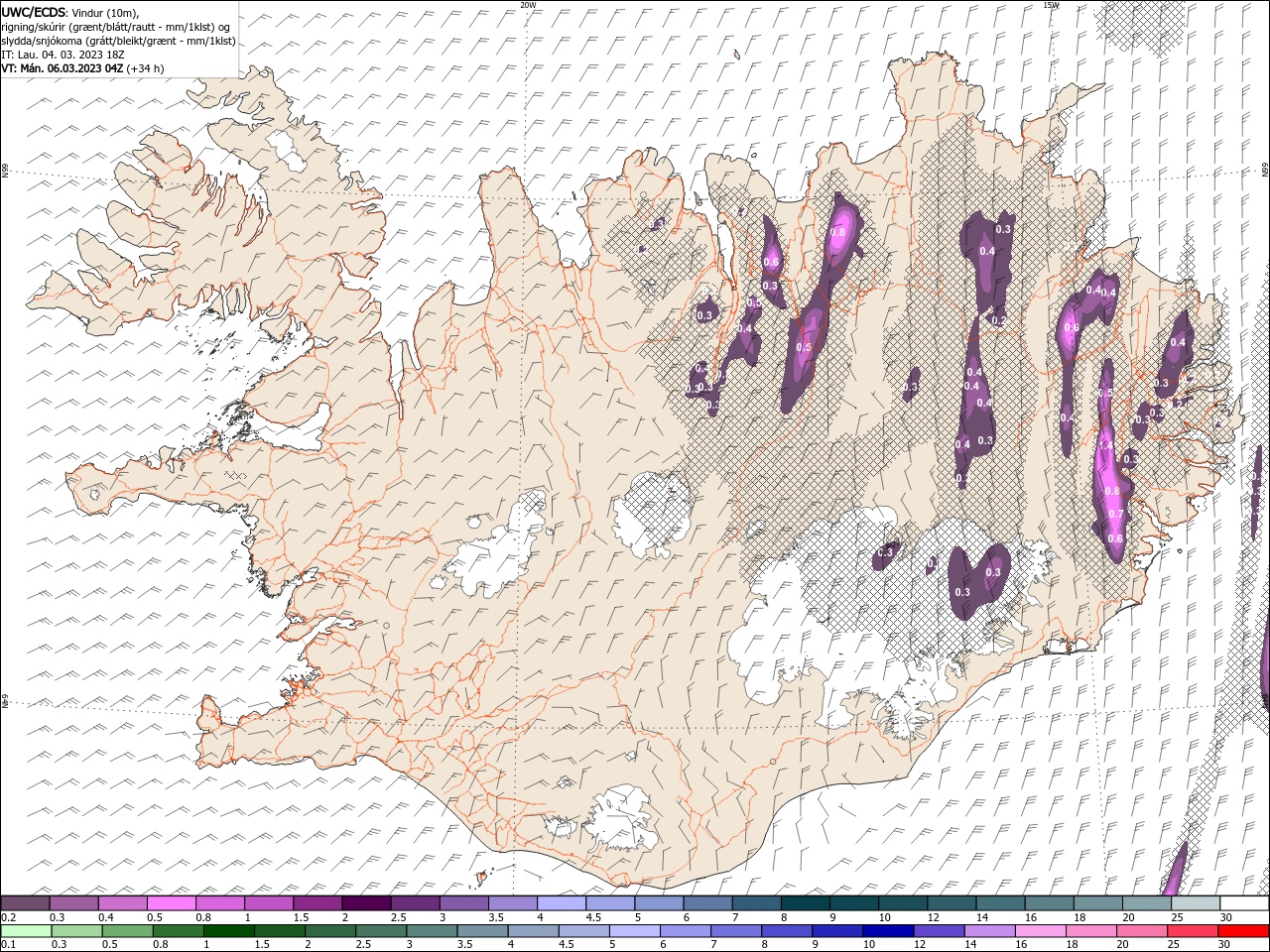Click lower legend swatch between 0.1 and 0.3
The height and width of the screenshot is (952, 1270).
[x=26, y=931]
